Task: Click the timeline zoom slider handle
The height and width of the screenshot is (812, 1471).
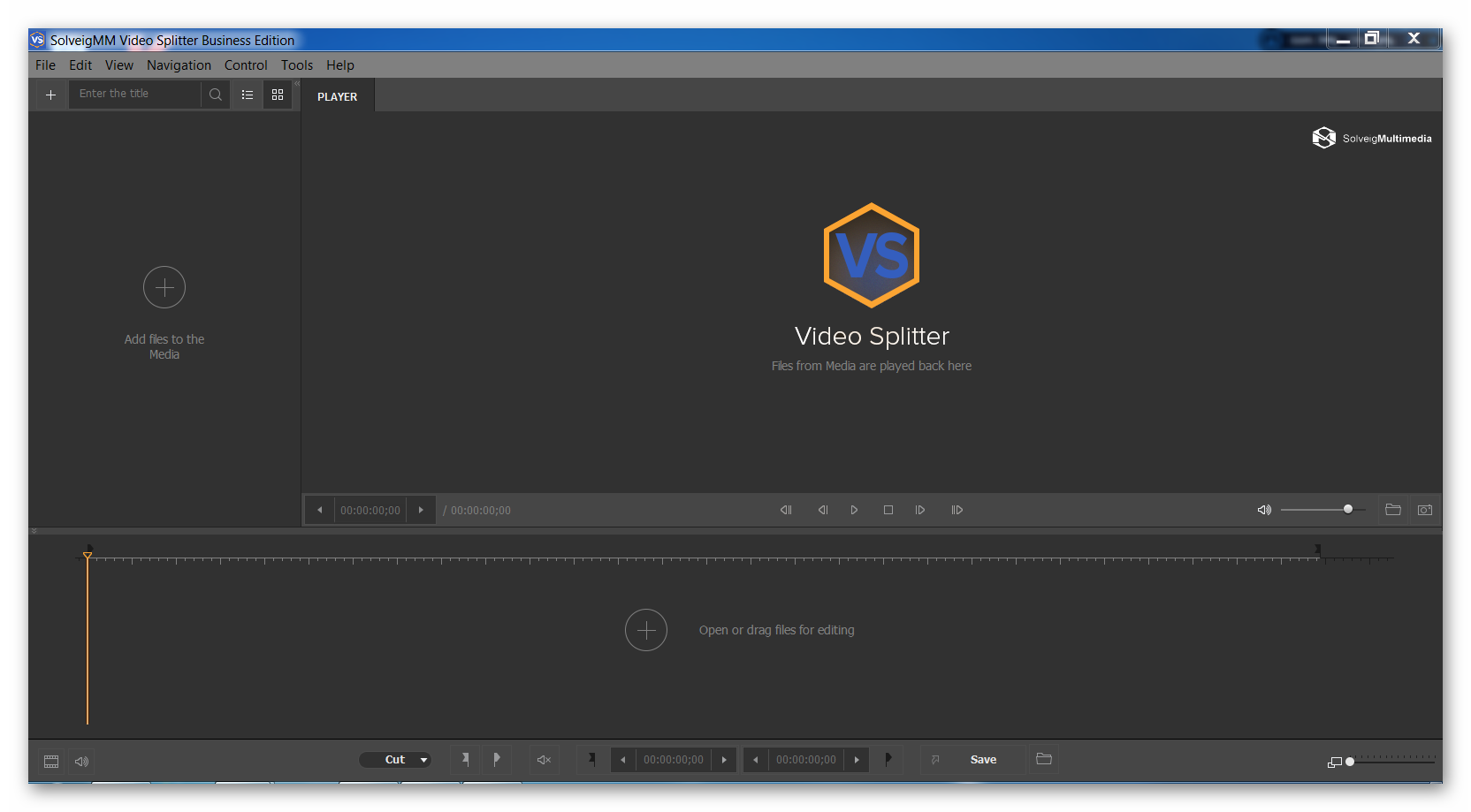Action: [1350, 762]
